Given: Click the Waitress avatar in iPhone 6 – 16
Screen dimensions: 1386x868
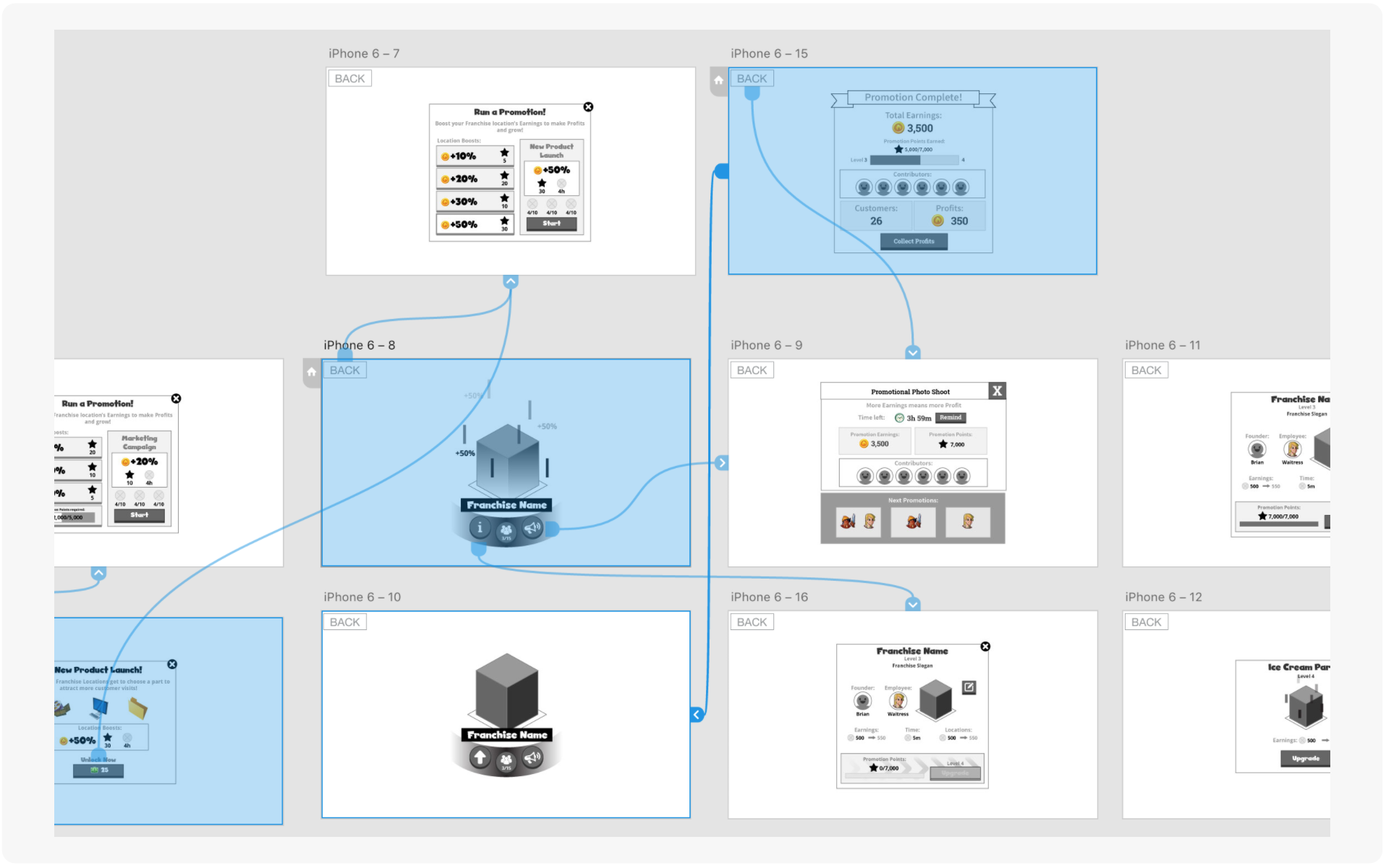Looking at the screenshot, I should (898, 700).
